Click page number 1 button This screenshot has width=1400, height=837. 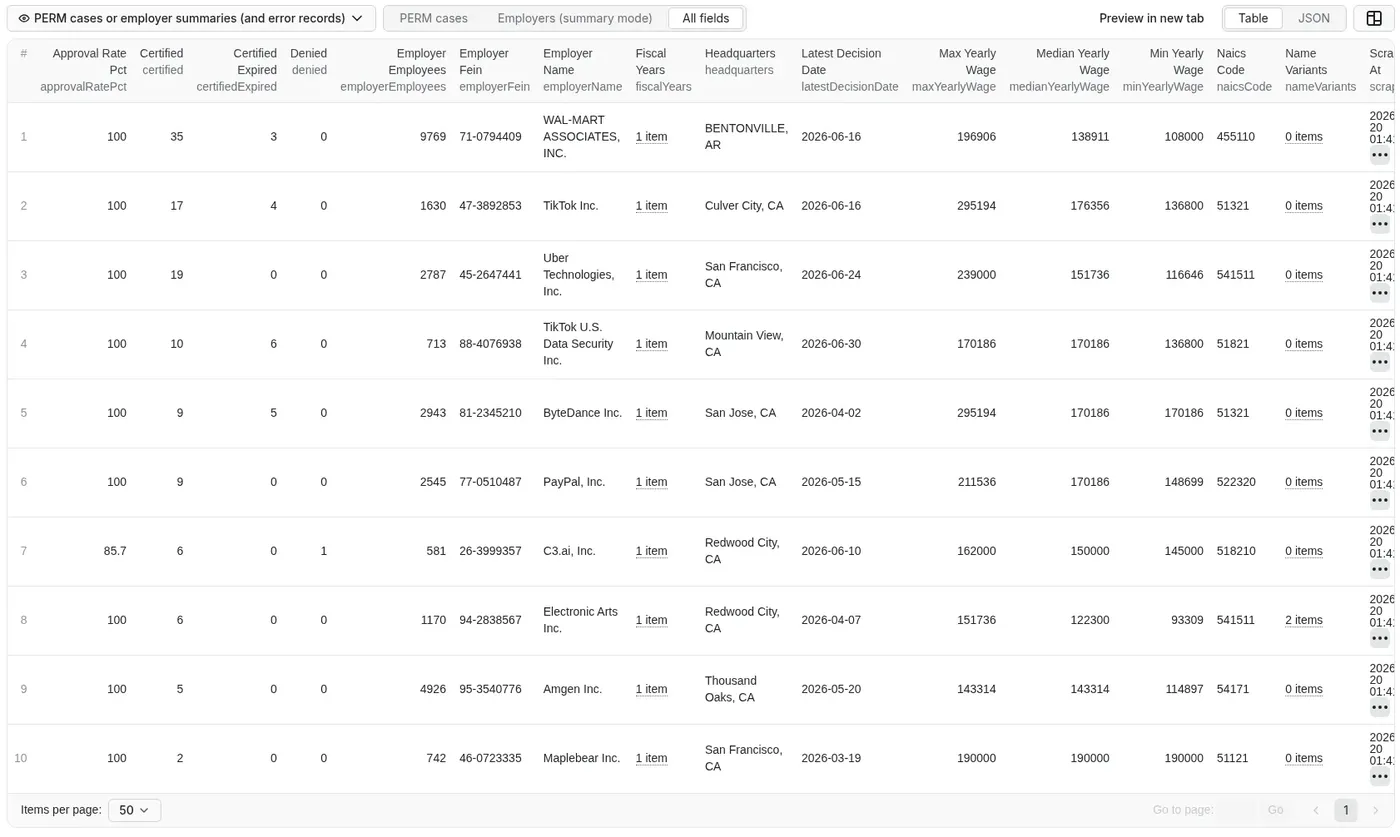(x=1346, y=810)
